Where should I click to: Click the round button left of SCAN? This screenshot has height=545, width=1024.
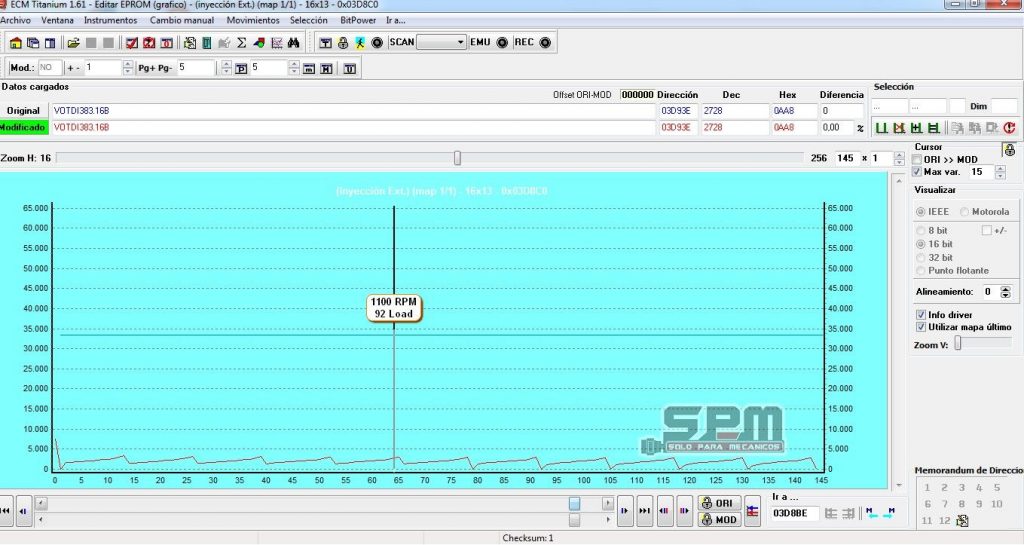(377, 42)
